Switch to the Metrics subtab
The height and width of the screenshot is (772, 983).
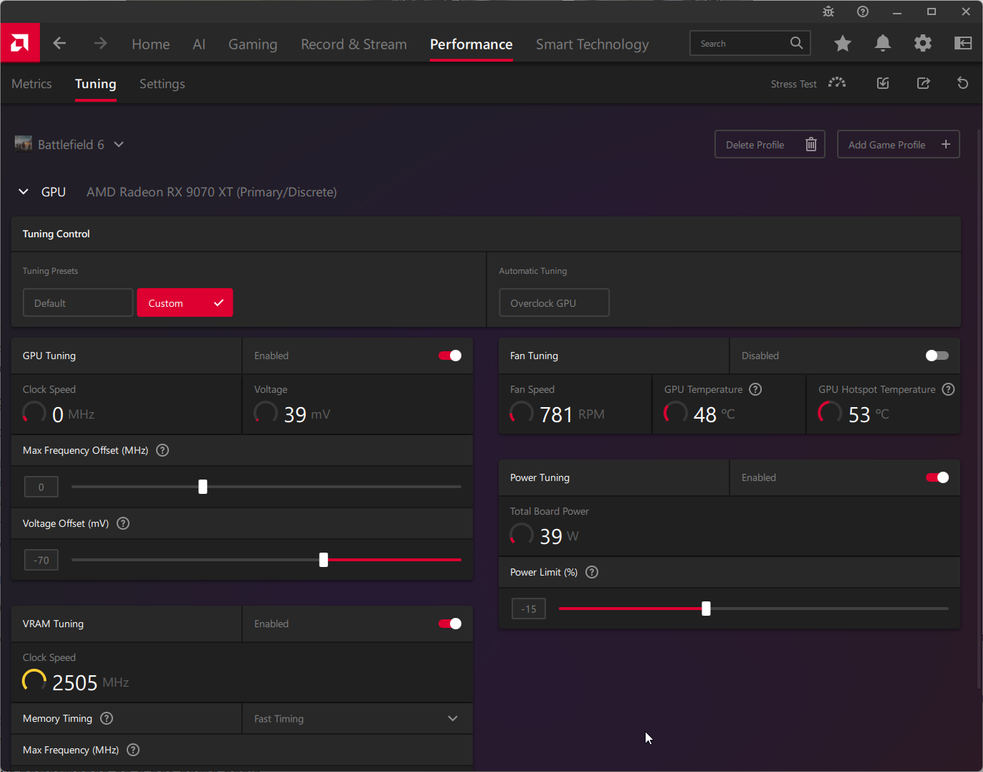coord(31,83)
